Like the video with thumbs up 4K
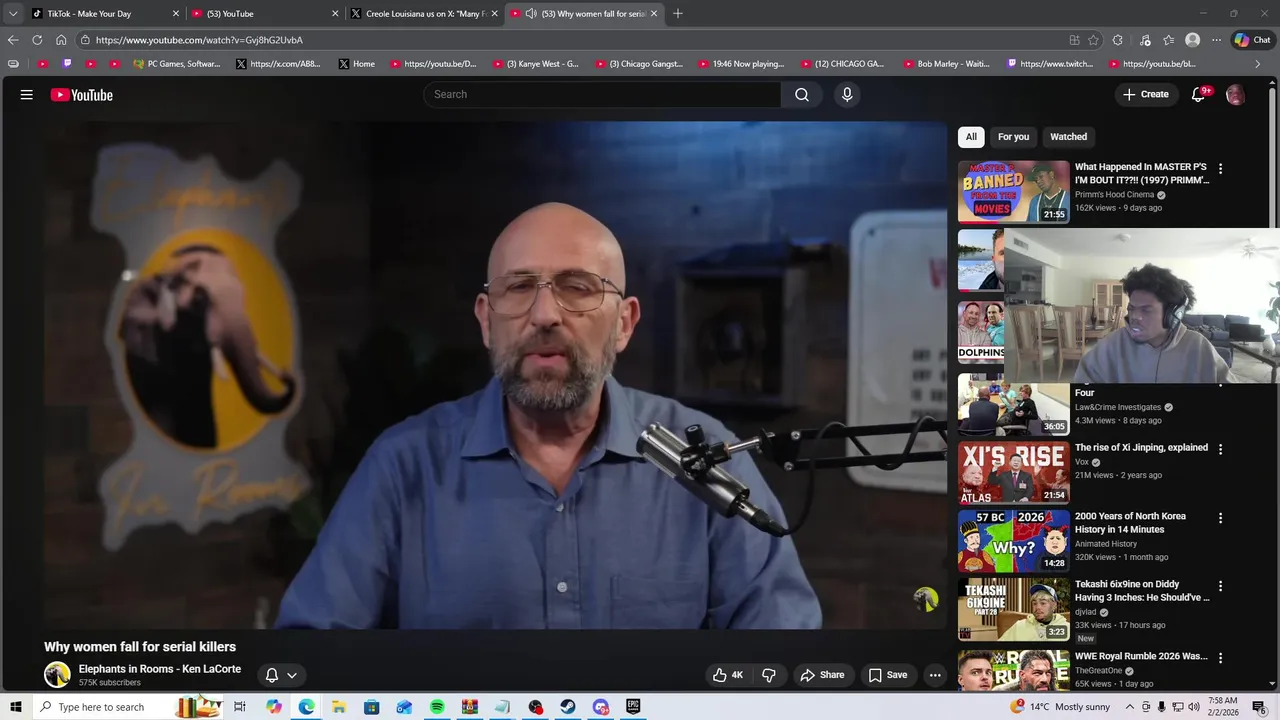 (x=727, y=675)
